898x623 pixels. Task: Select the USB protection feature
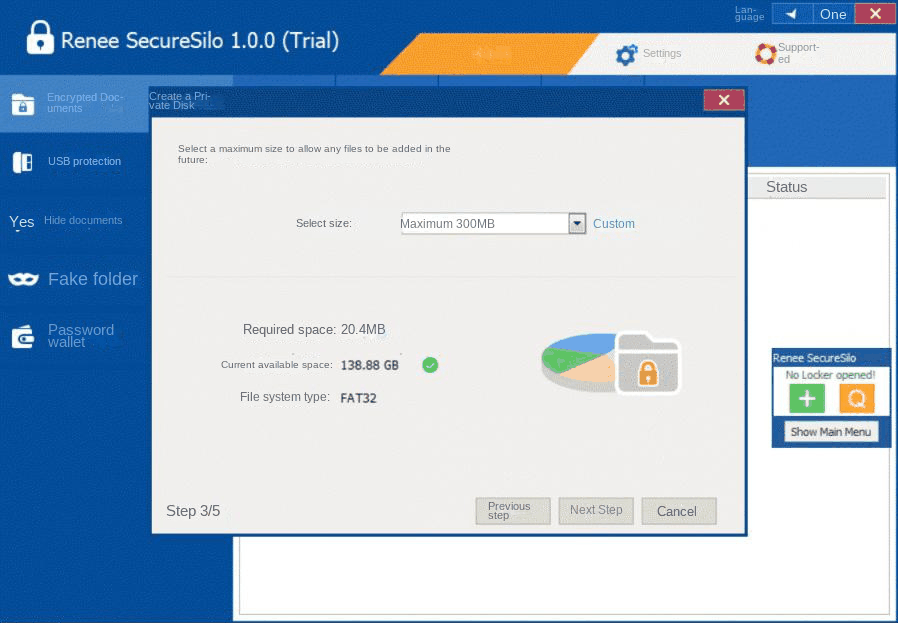(75, 161)
